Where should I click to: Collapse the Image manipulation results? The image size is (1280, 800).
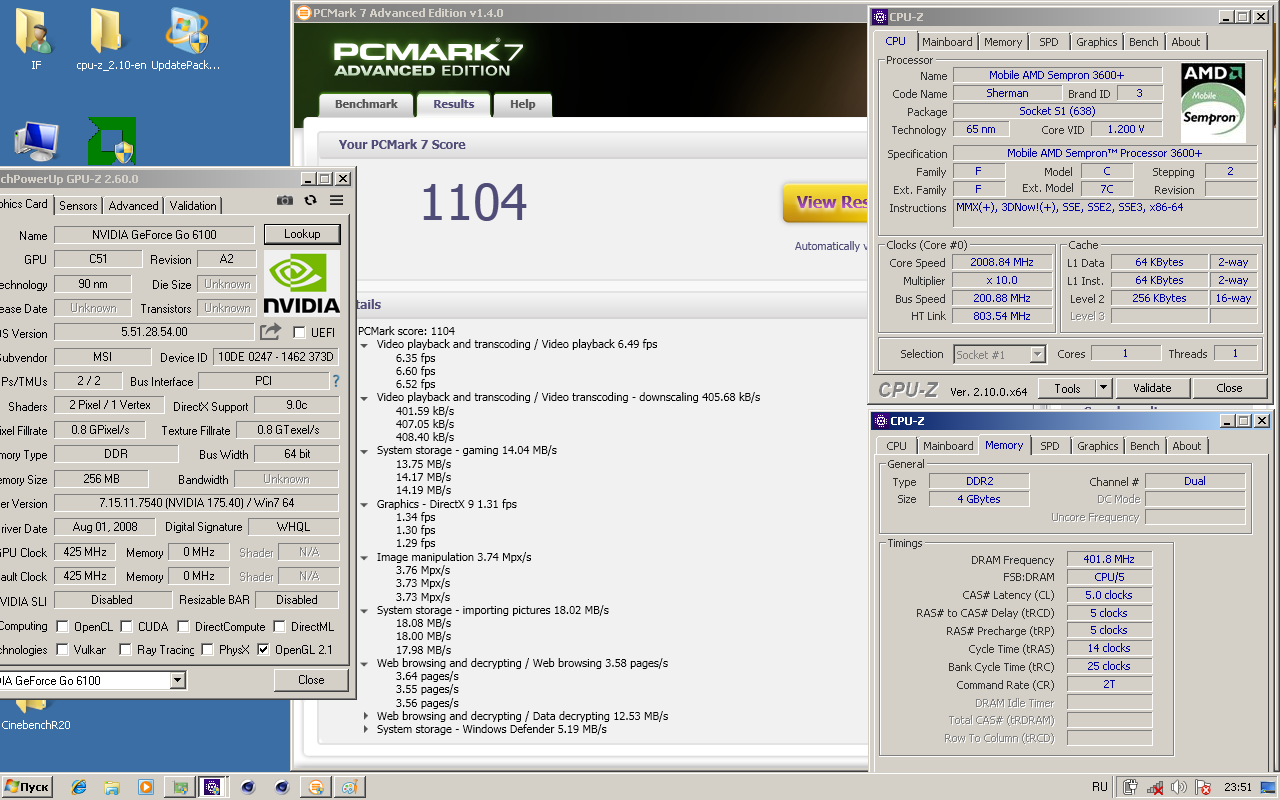[365, 557]
